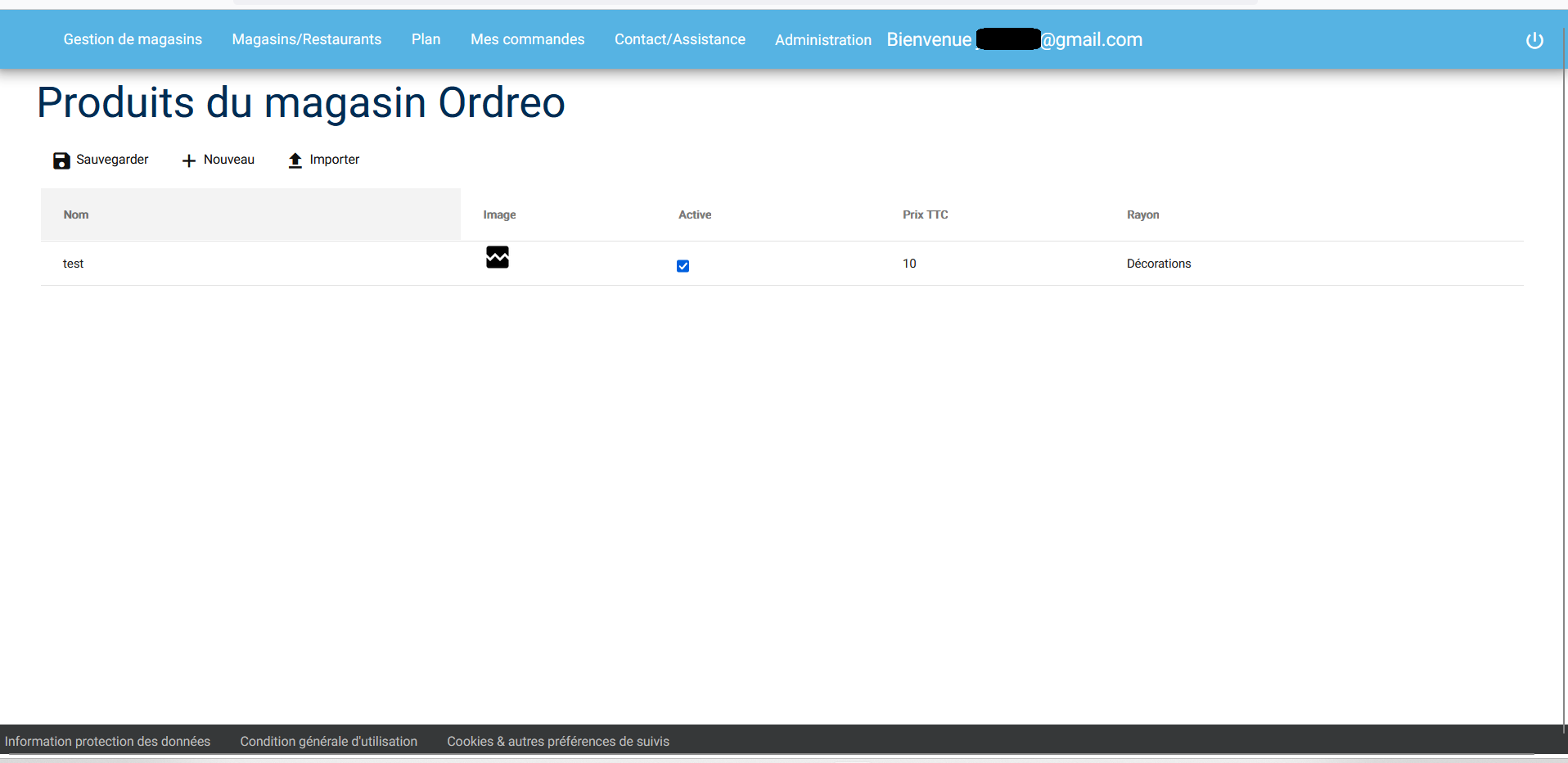This screenshot has width=1568, height=763.
Task: Open Information protection des données link
Action: [x=108, y=741]
